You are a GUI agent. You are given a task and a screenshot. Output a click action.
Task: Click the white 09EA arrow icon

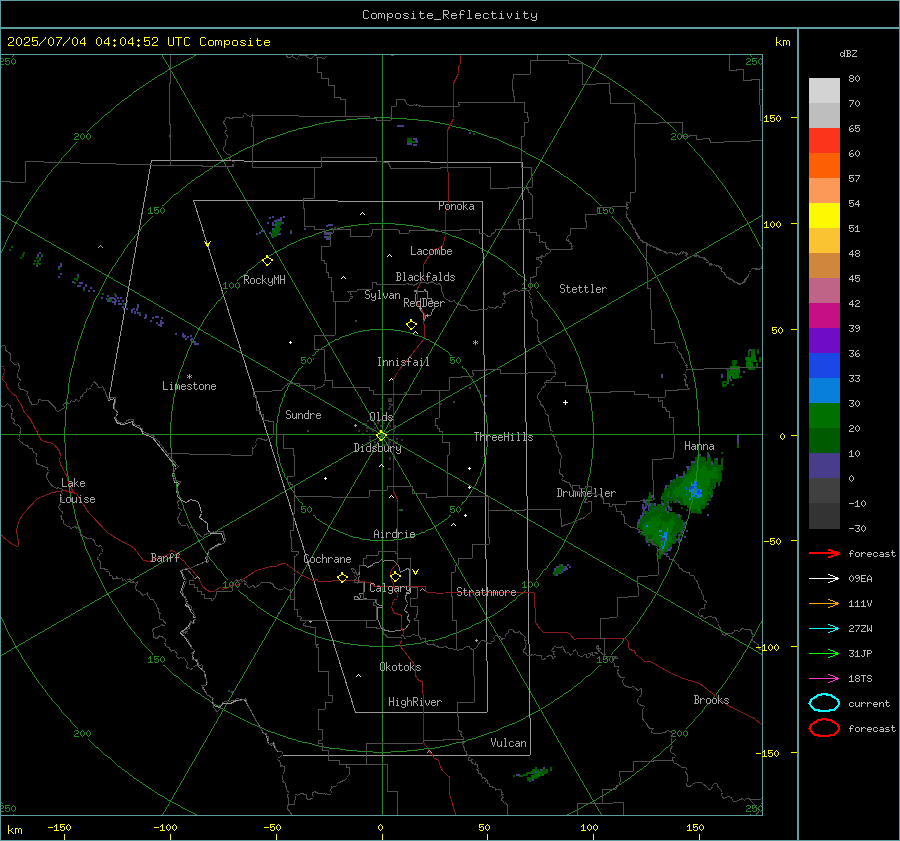coord(824,579)
